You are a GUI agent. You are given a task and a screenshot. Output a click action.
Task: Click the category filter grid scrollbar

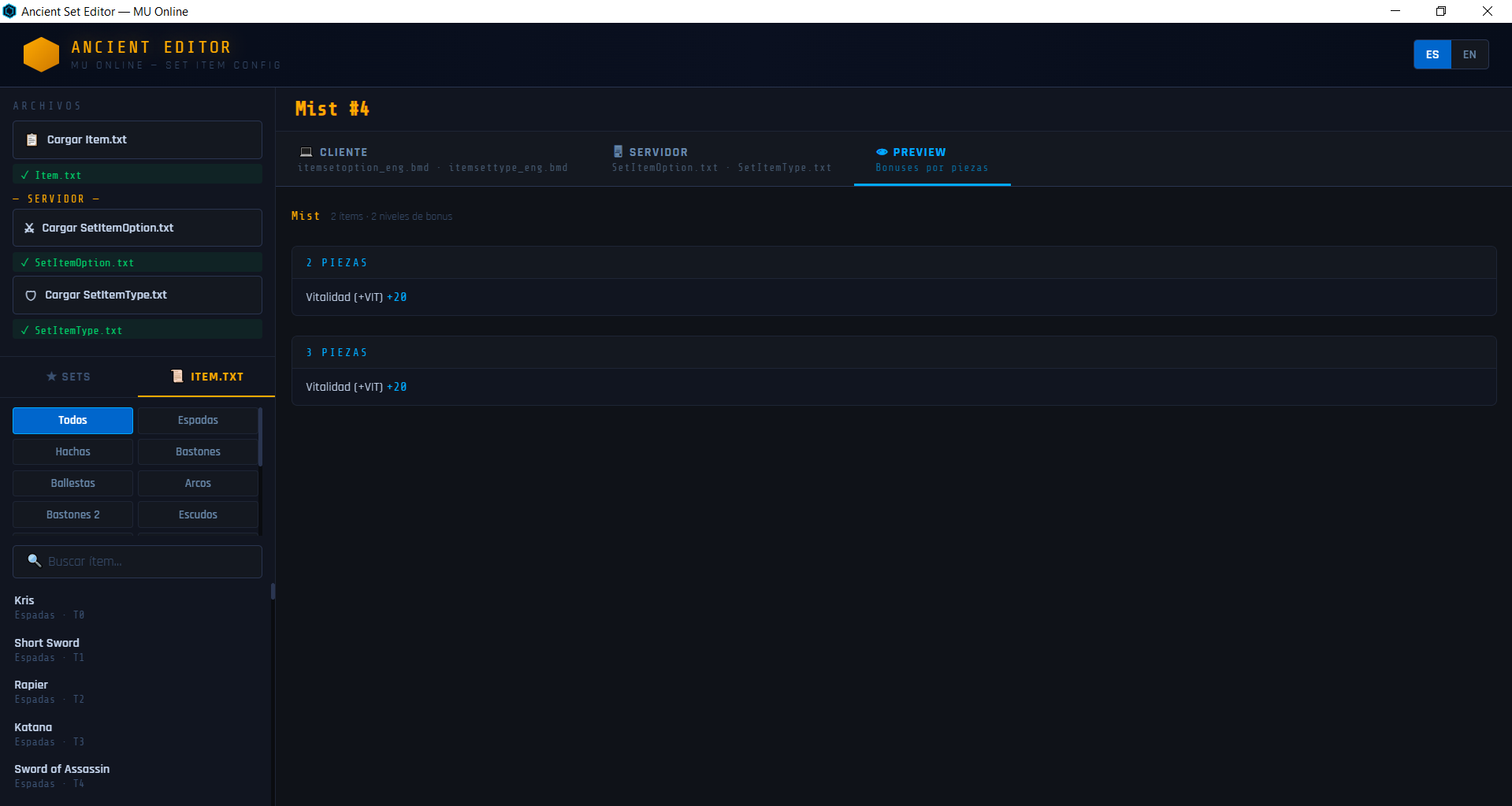(x=260, y=437)
